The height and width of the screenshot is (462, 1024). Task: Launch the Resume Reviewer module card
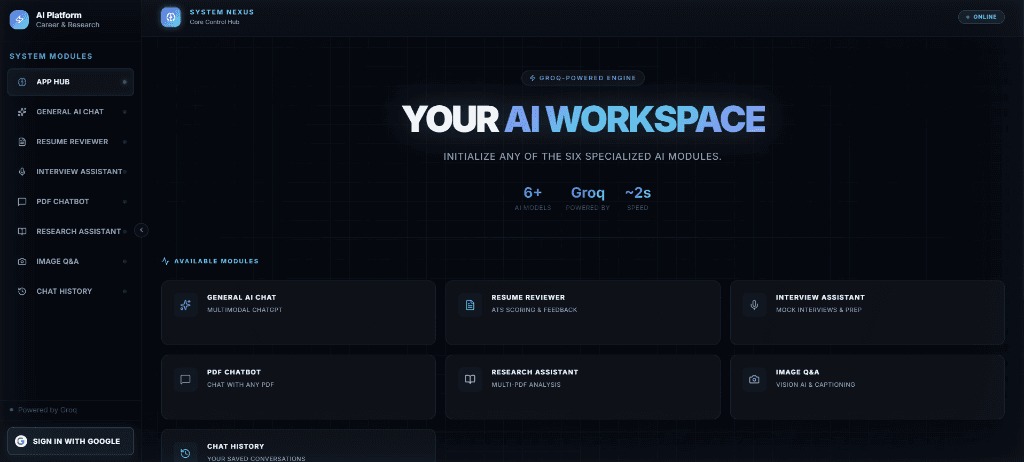tap(583, 312)
